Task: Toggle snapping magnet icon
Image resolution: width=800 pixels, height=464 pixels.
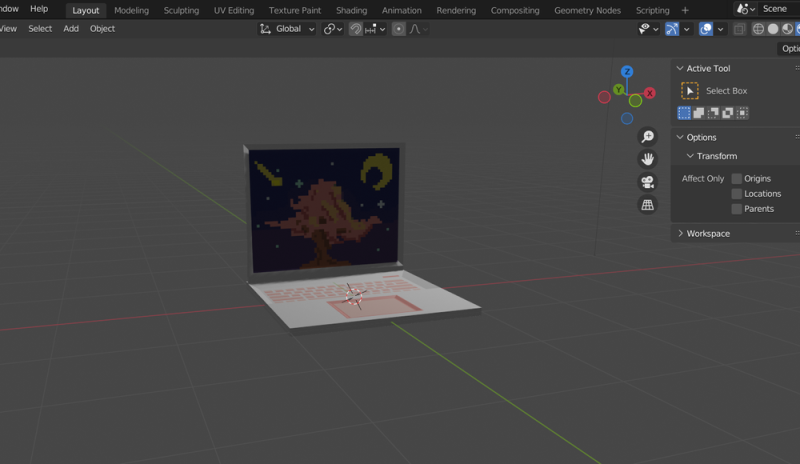Action: click(x=356, y=29)
